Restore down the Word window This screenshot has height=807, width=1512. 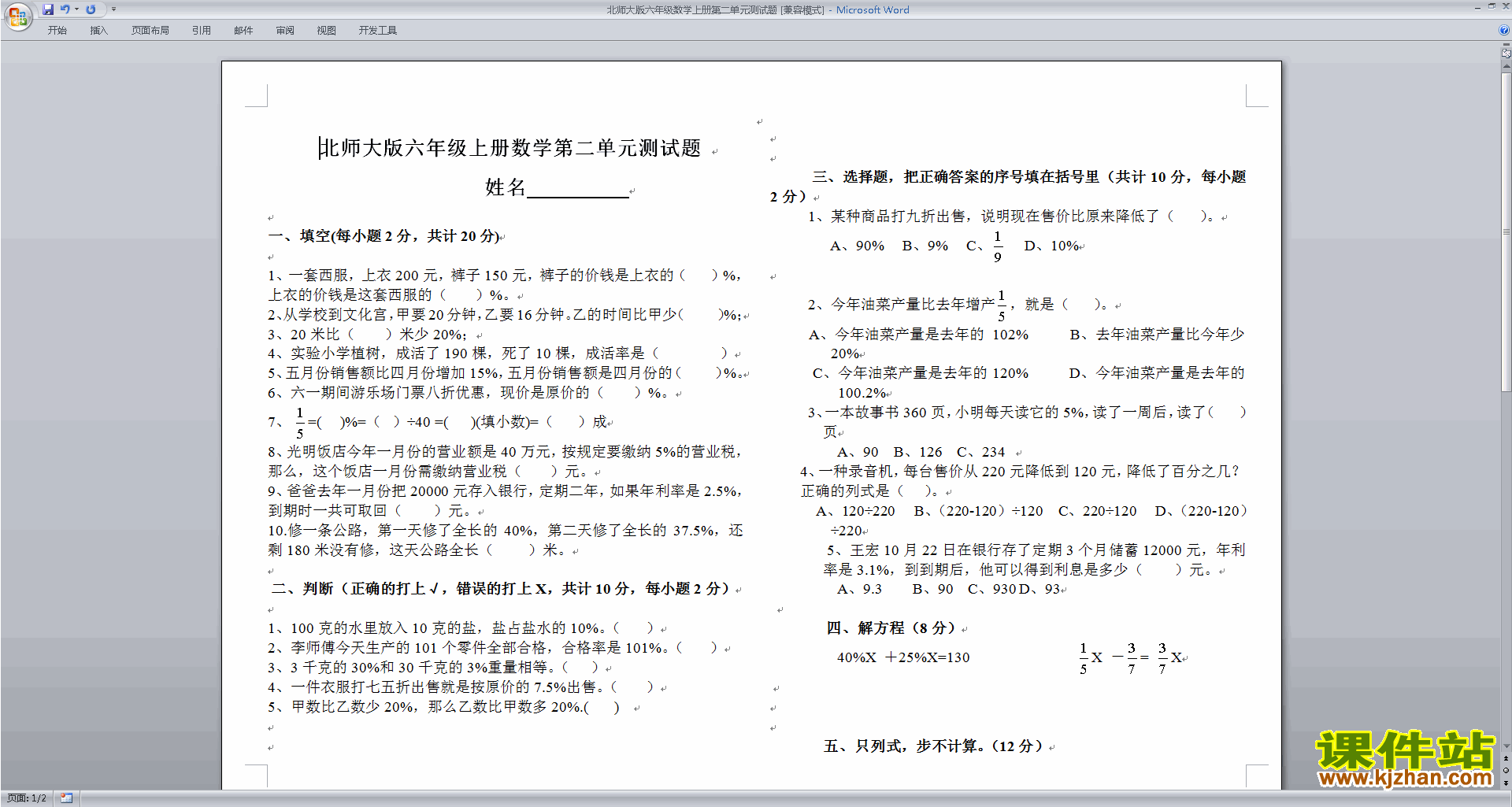tap(1492, 7)
